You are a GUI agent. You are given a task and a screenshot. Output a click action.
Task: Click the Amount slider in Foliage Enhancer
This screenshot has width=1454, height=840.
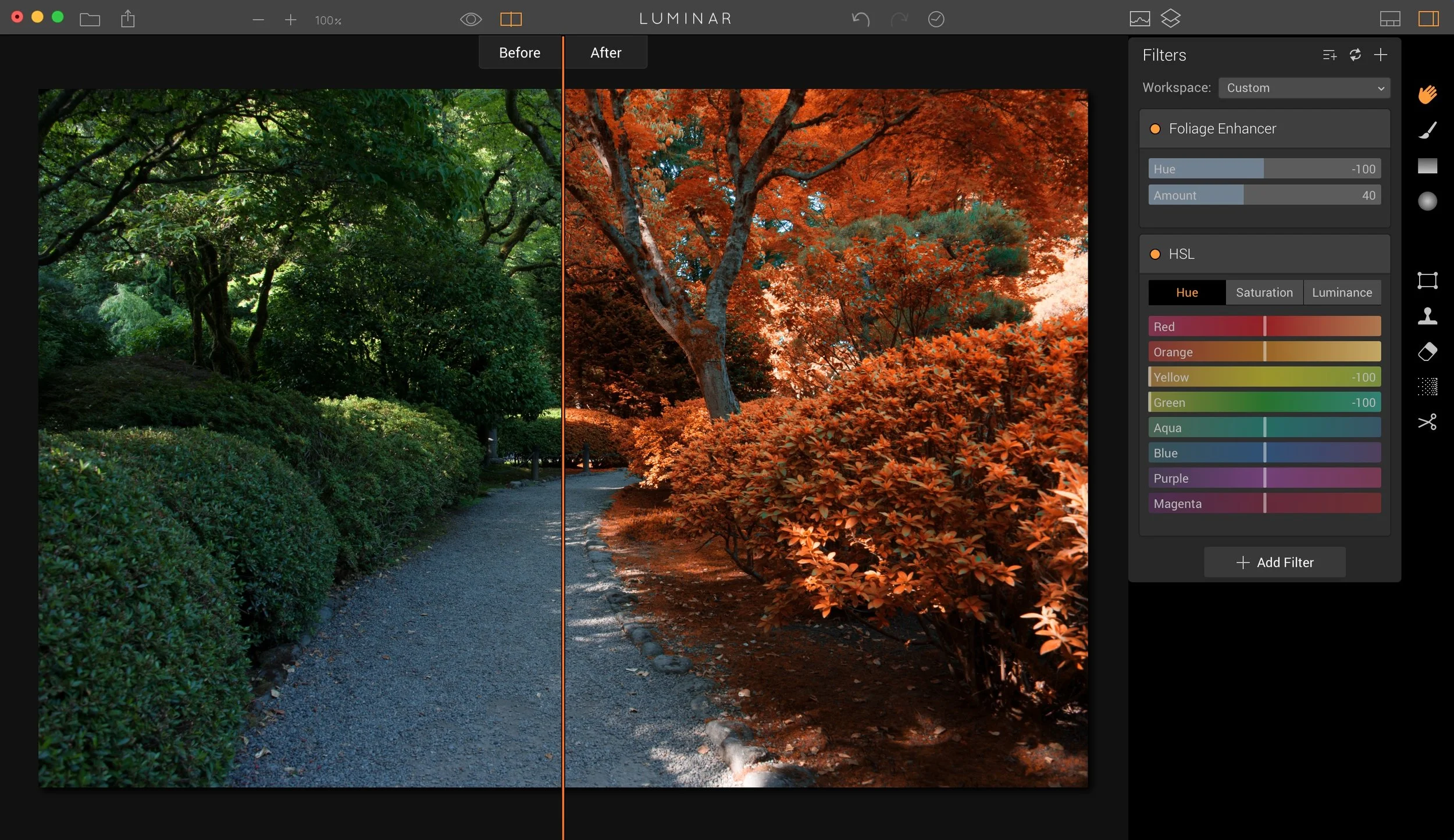(x=1264, y=195)
